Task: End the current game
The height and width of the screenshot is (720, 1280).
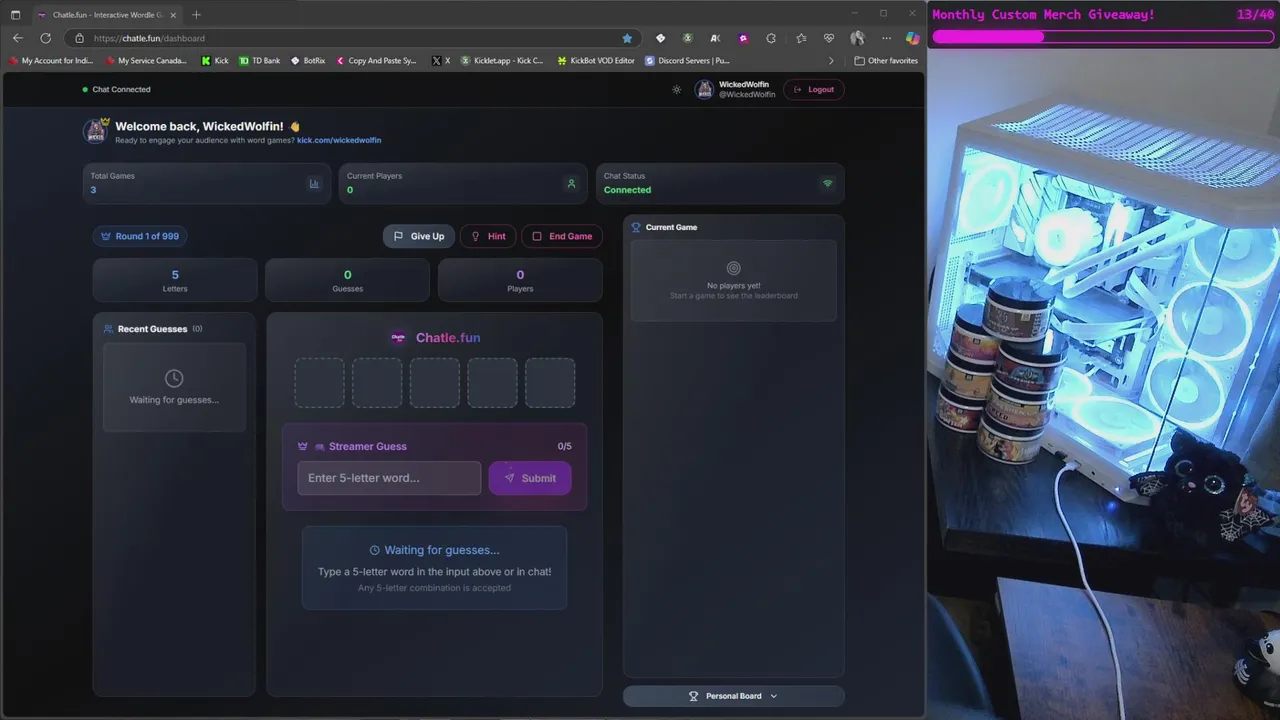Action: [562, 236]
